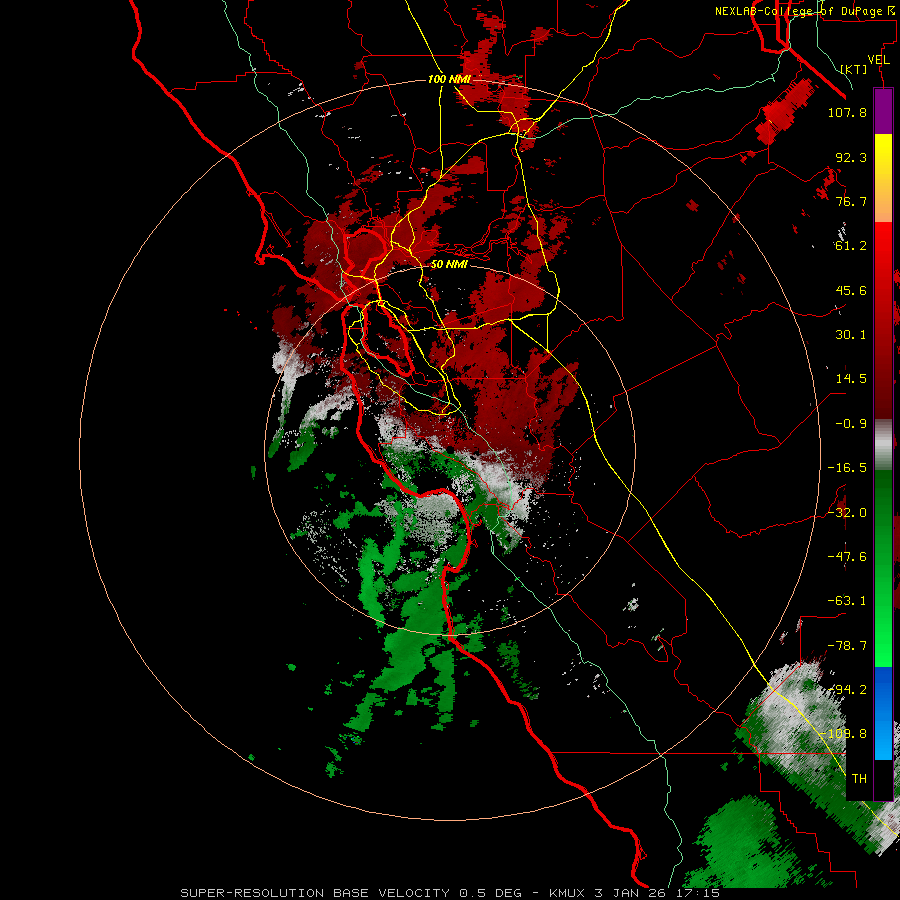Image resolution: width=900 pixels, height=900 pixels.
Task: Click the 100 NMI range ring label
Action: click(x=449, y=79)
